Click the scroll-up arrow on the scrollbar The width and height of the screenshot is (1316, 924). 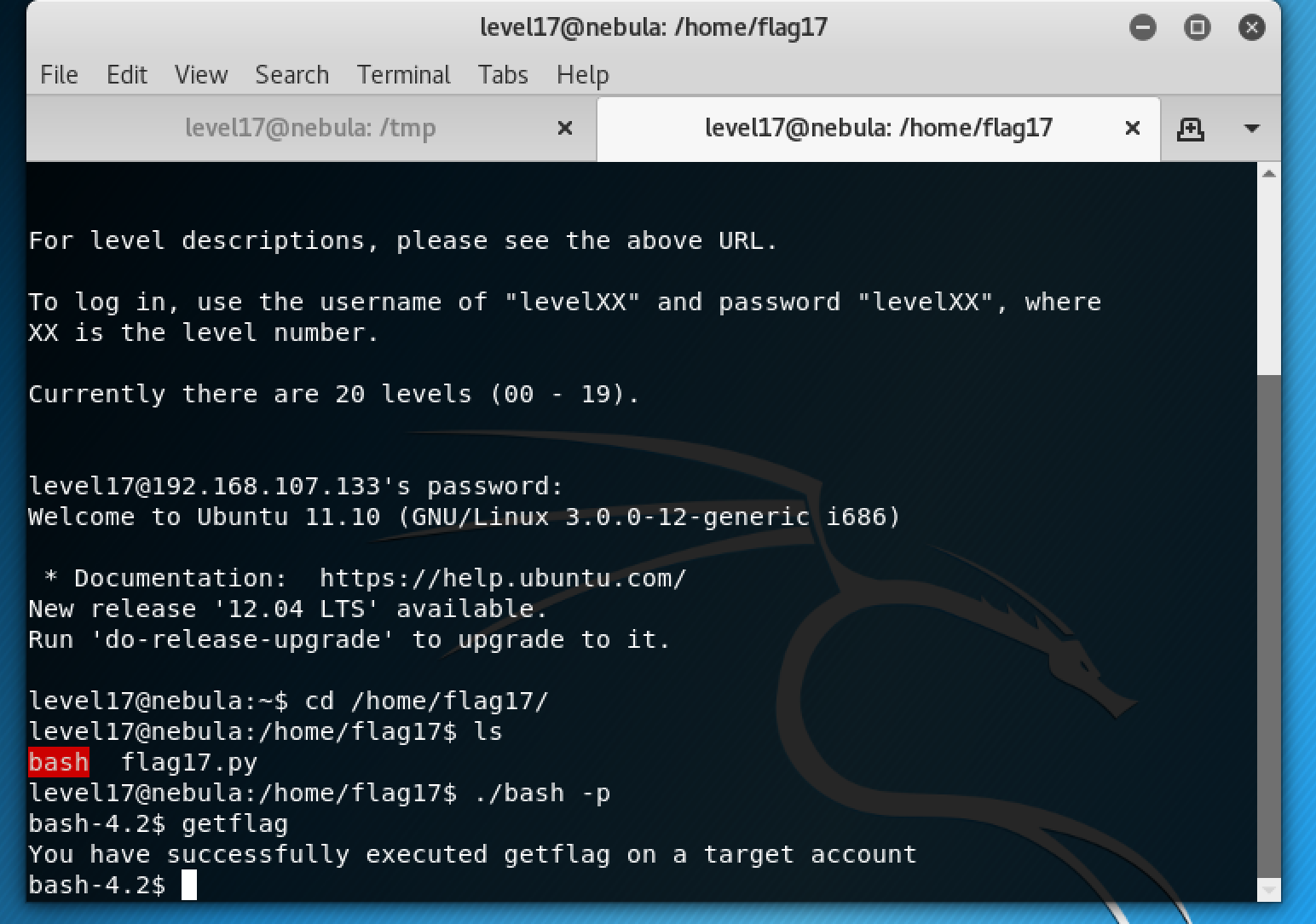point(1267,173)
